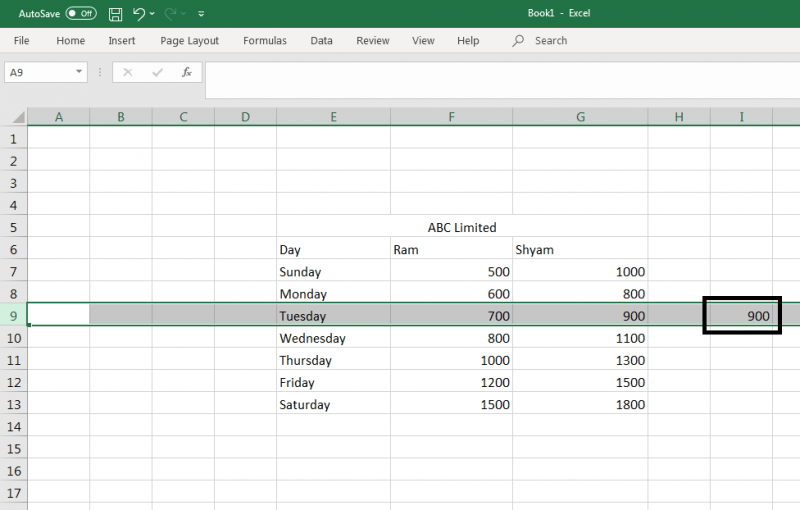The width and height of the screenshot is (800, 510).
Task: Select column A header
Action: tap(59, 117)
